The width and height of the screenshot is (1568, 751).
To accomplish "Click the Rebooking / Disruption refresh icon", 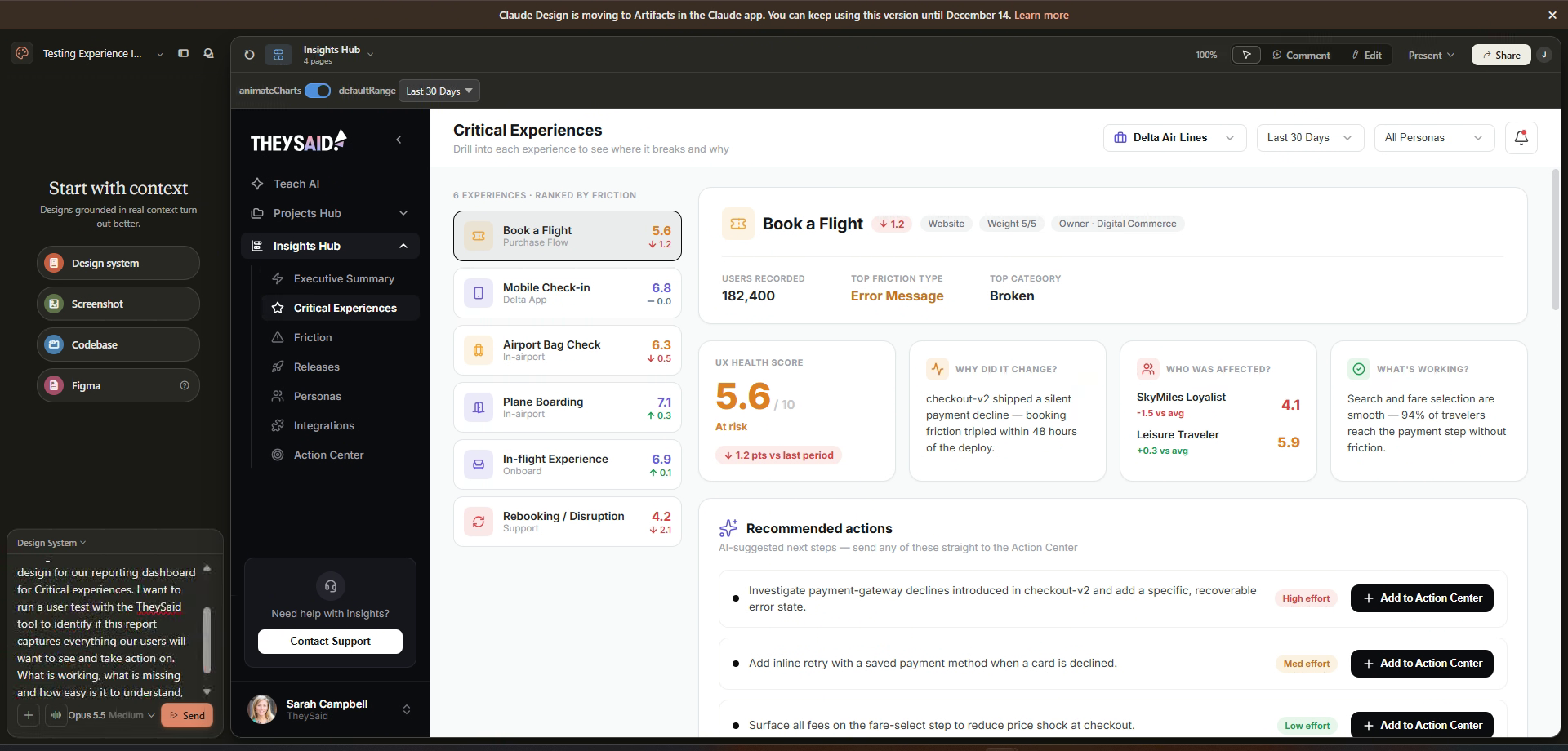I will (479, 522).
